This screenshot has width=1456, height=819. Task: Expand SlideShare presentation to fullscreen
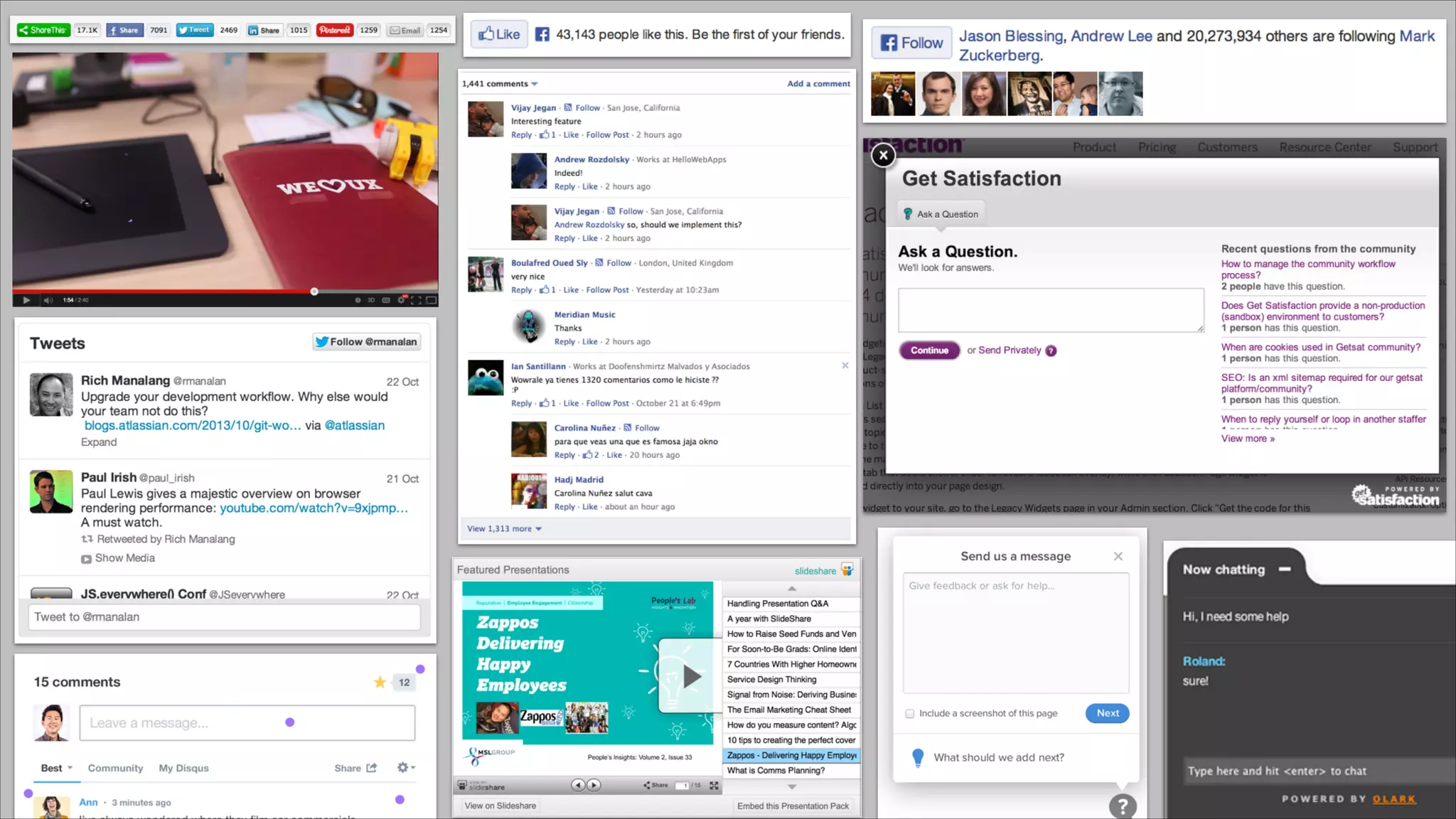tap(714, 786)
